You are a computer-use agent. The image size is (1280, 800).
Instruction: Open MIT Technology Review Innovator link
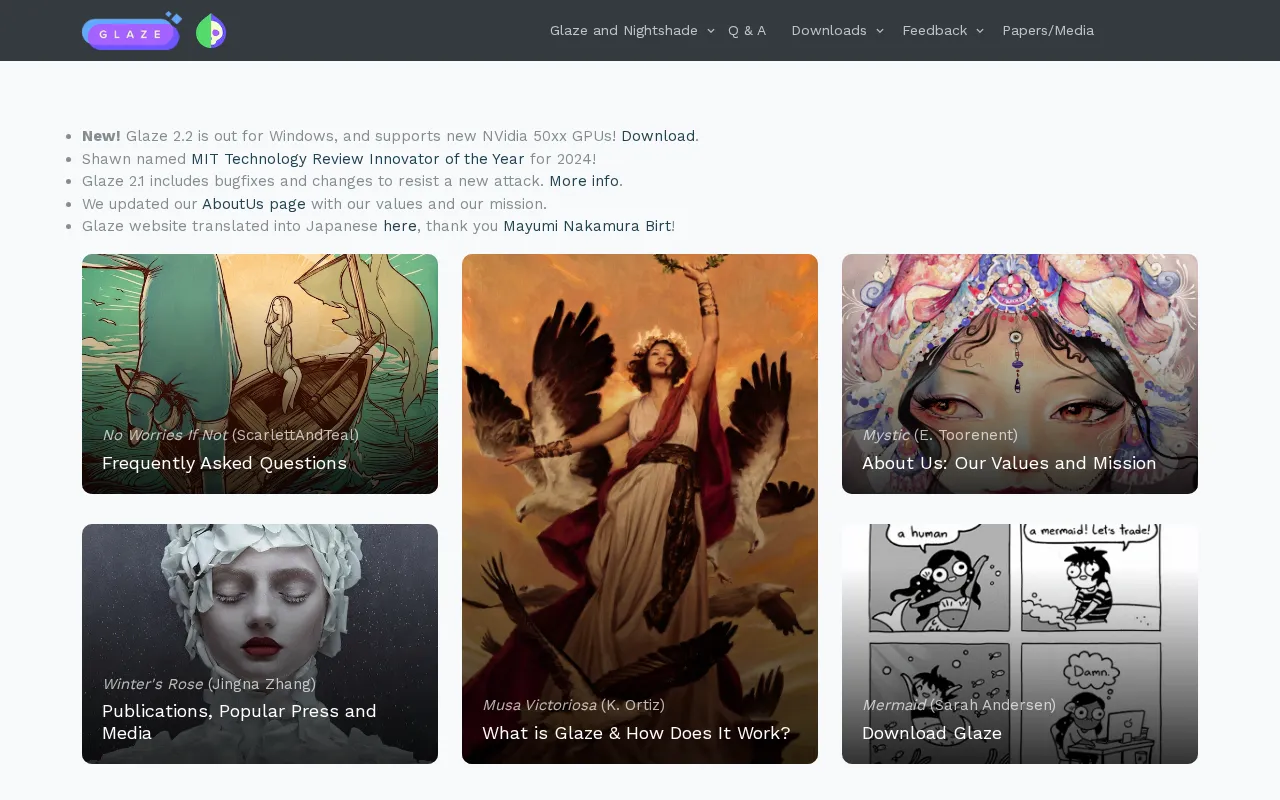pyautogui.click(x=358, y=159)
